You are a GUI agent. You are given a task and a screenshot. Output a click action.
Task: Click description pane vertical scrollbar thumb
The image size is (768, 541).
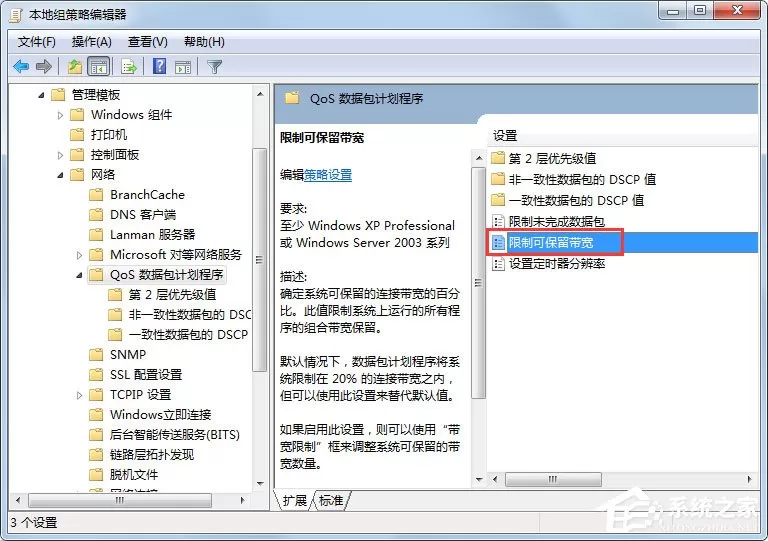pos(479,282)
